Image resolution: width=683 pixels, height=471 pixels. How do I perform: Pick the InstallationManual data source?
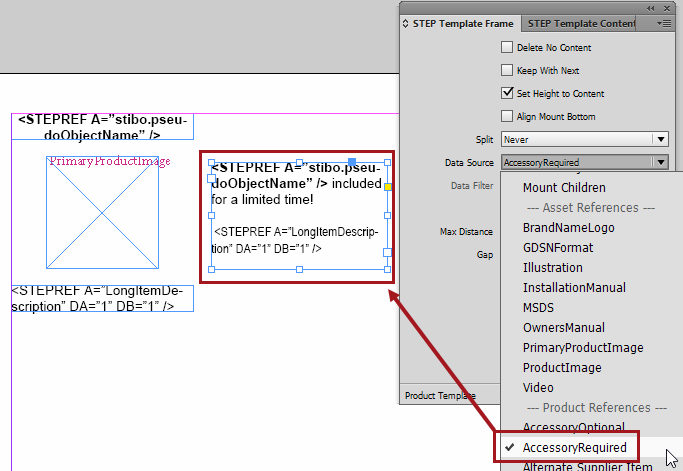point(574,287)
